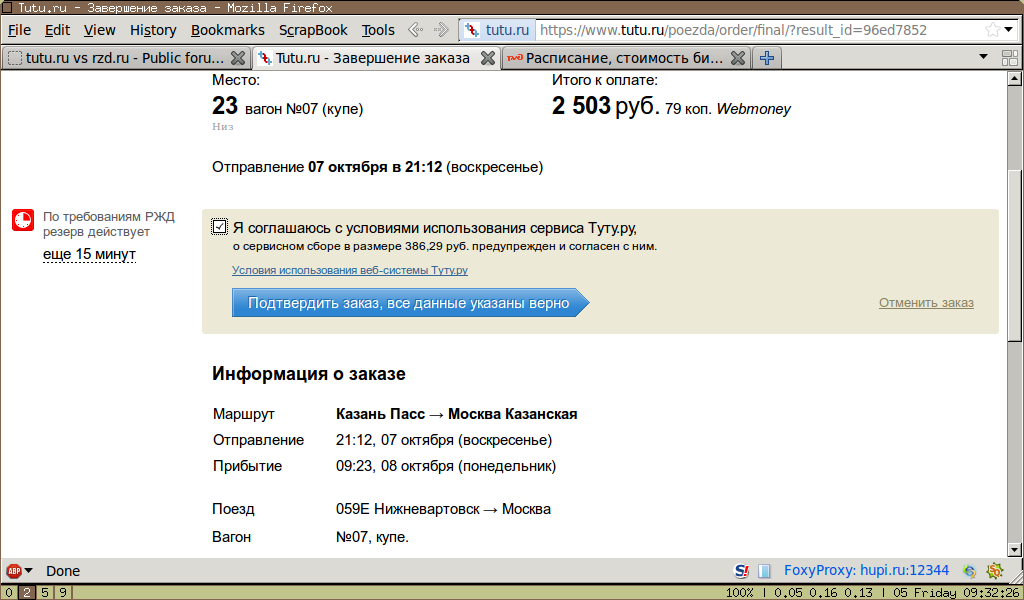Click the URL address field

[759, 30]
